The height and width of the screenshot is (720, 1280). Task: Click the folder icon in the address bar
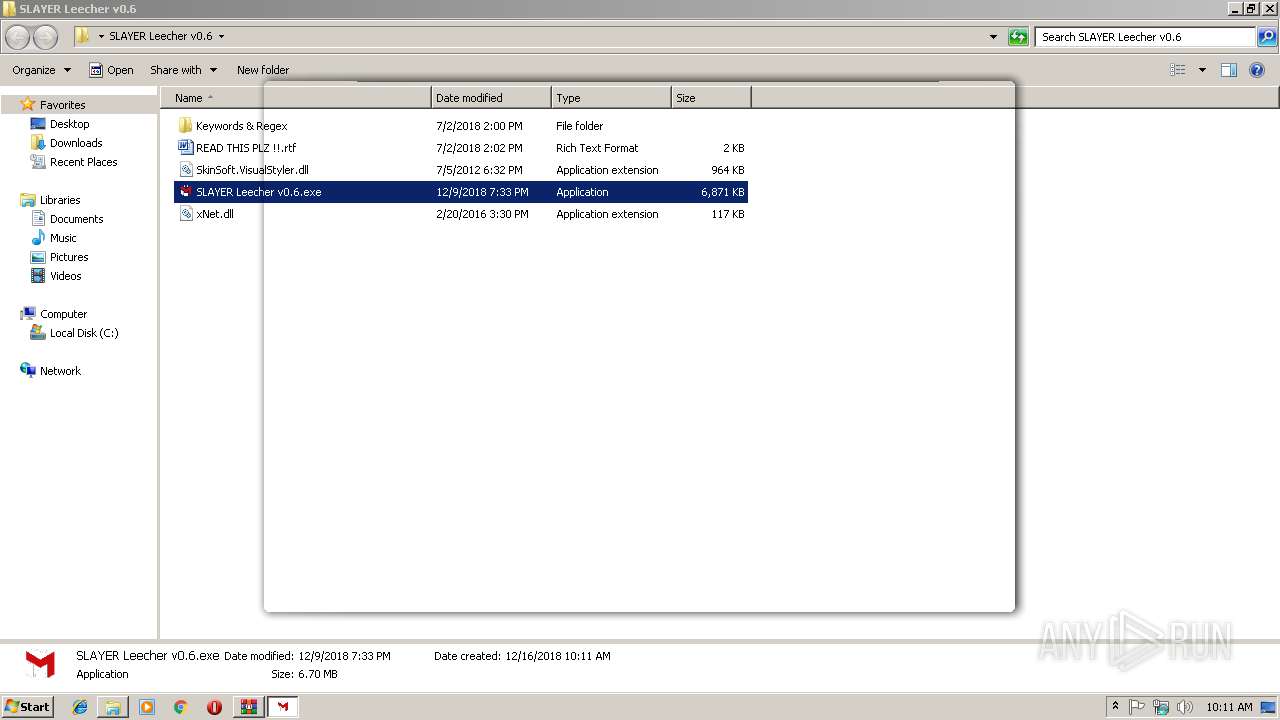click(82, 37)
